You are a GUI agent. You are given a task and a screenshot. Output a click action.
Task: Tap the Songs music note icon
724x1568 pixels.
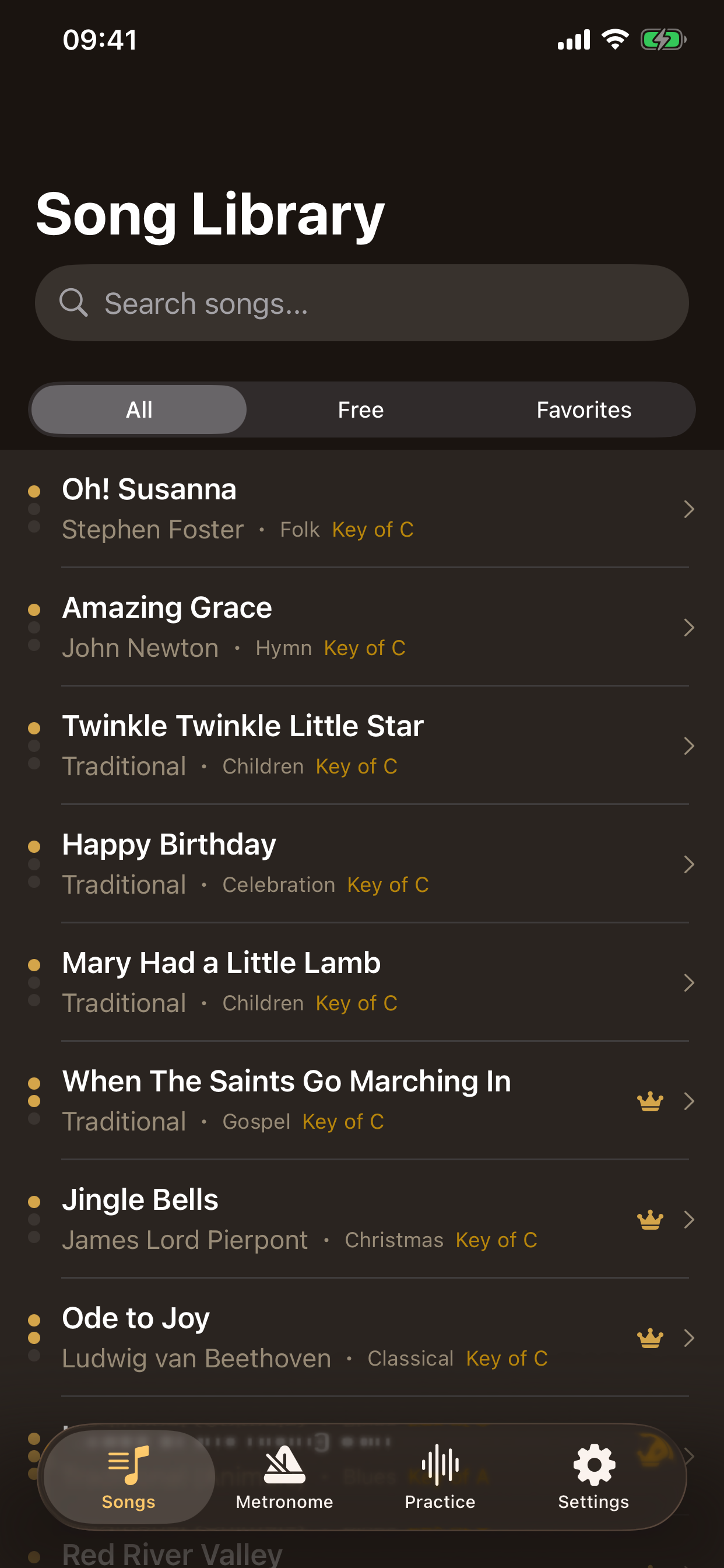coord(128,1465)
